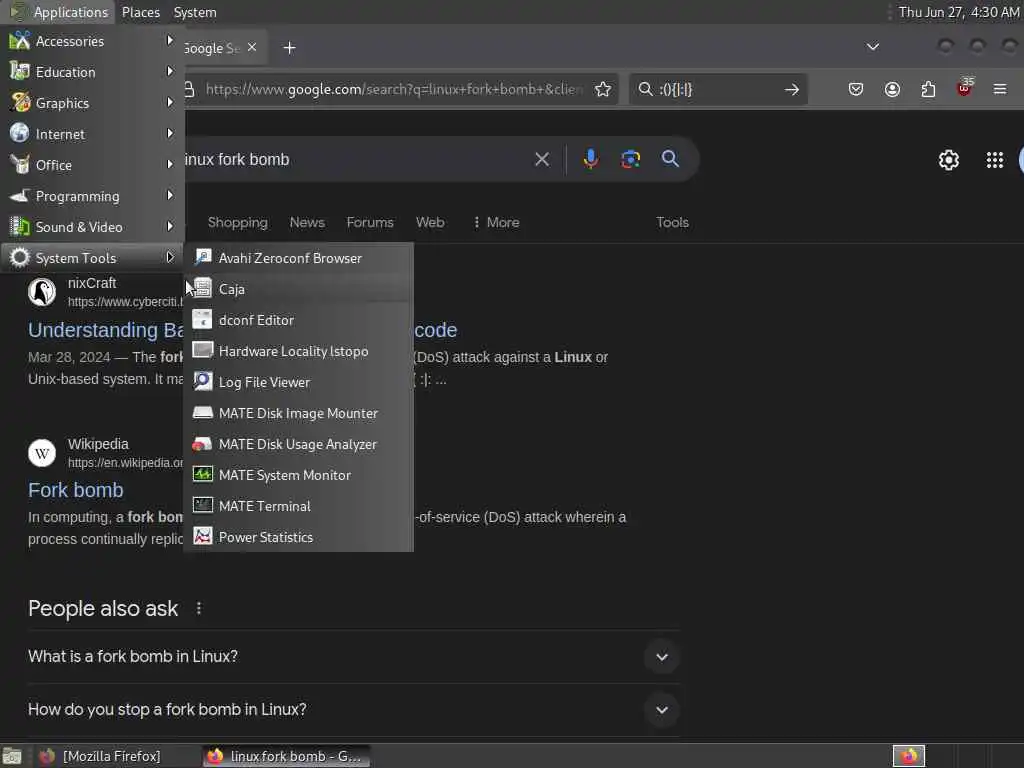Click the Applications menu in the top panel
1024x768 pixels.
(59, 12)
